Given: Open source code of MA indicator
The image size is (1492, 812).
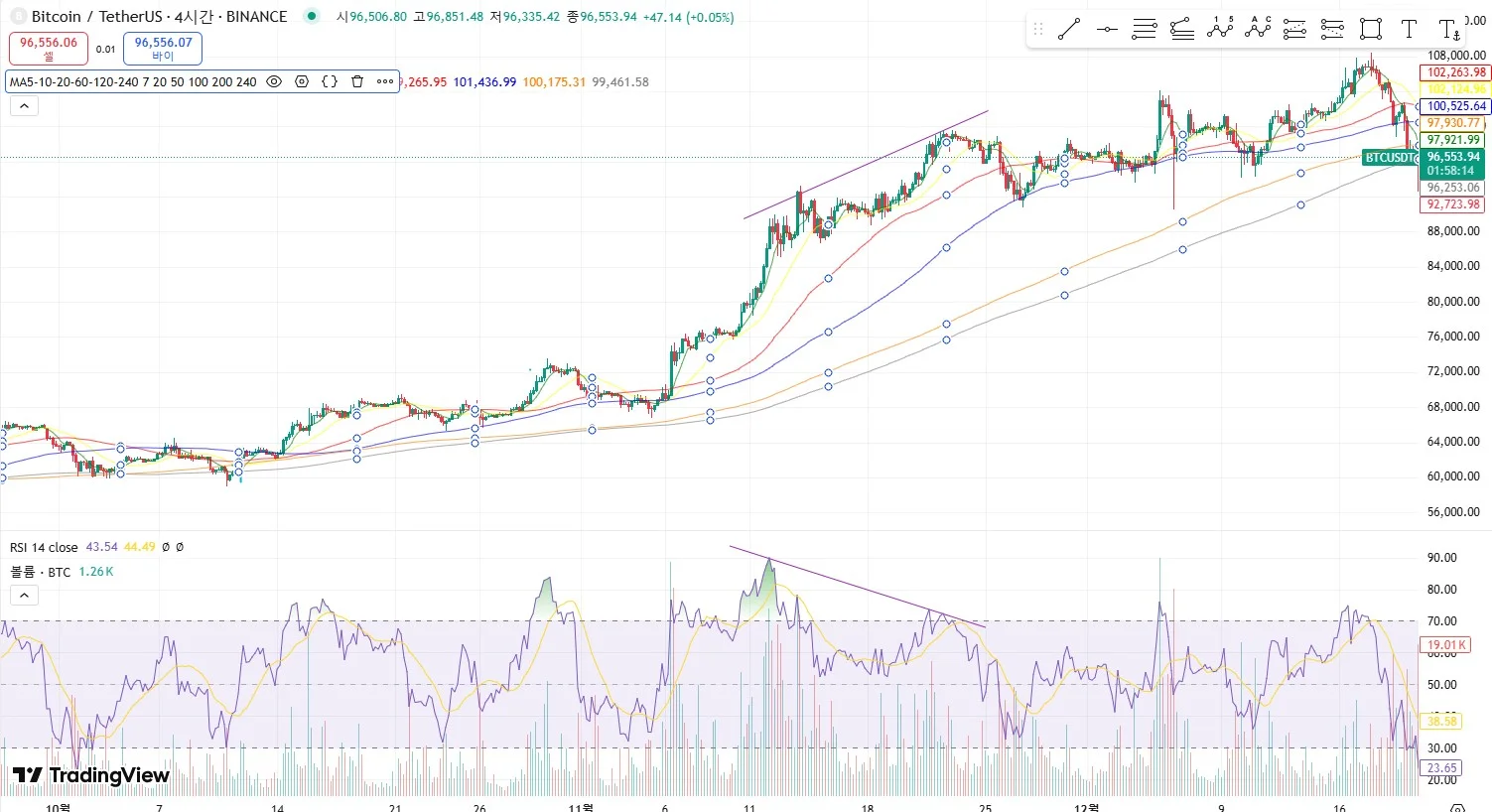Looking at the screenshot, I should pos(330,81).
